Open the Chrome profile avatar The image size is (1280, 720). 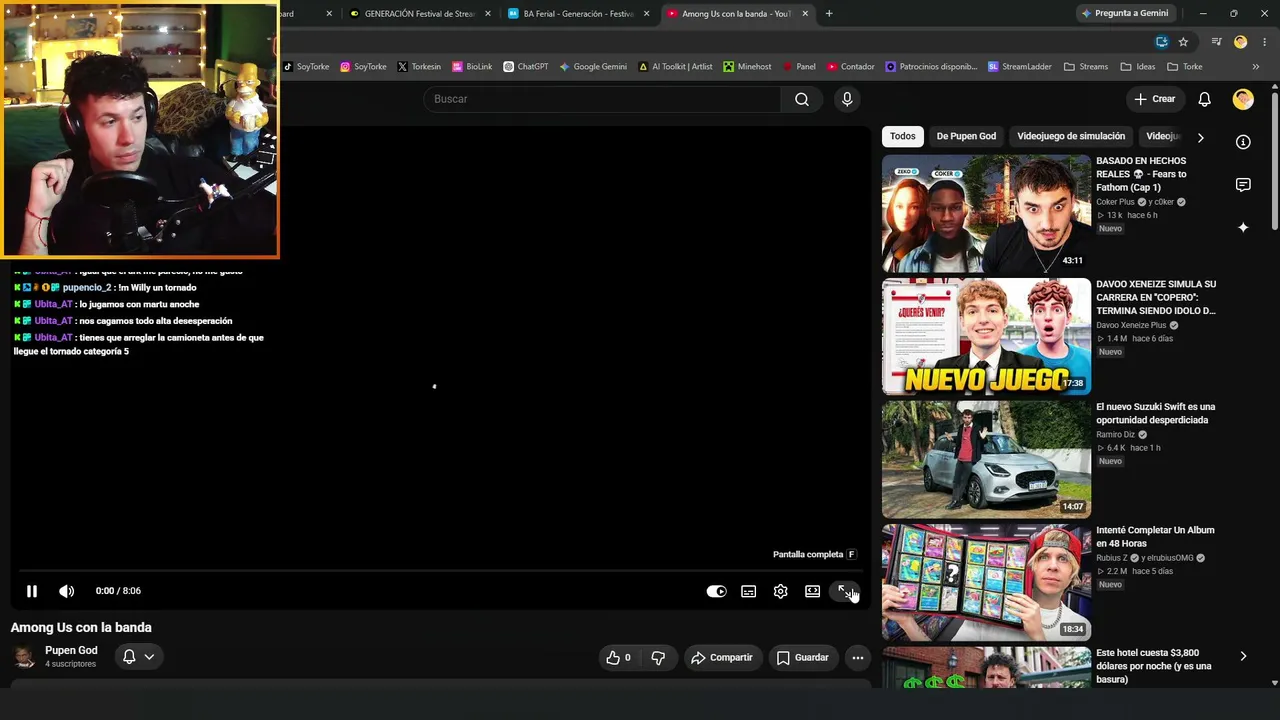pos(1240,42)
